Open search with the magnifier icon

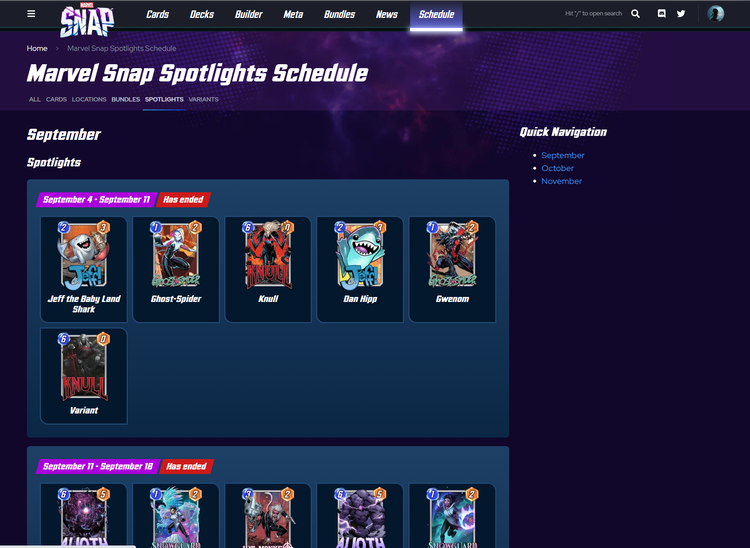point(635,14)
